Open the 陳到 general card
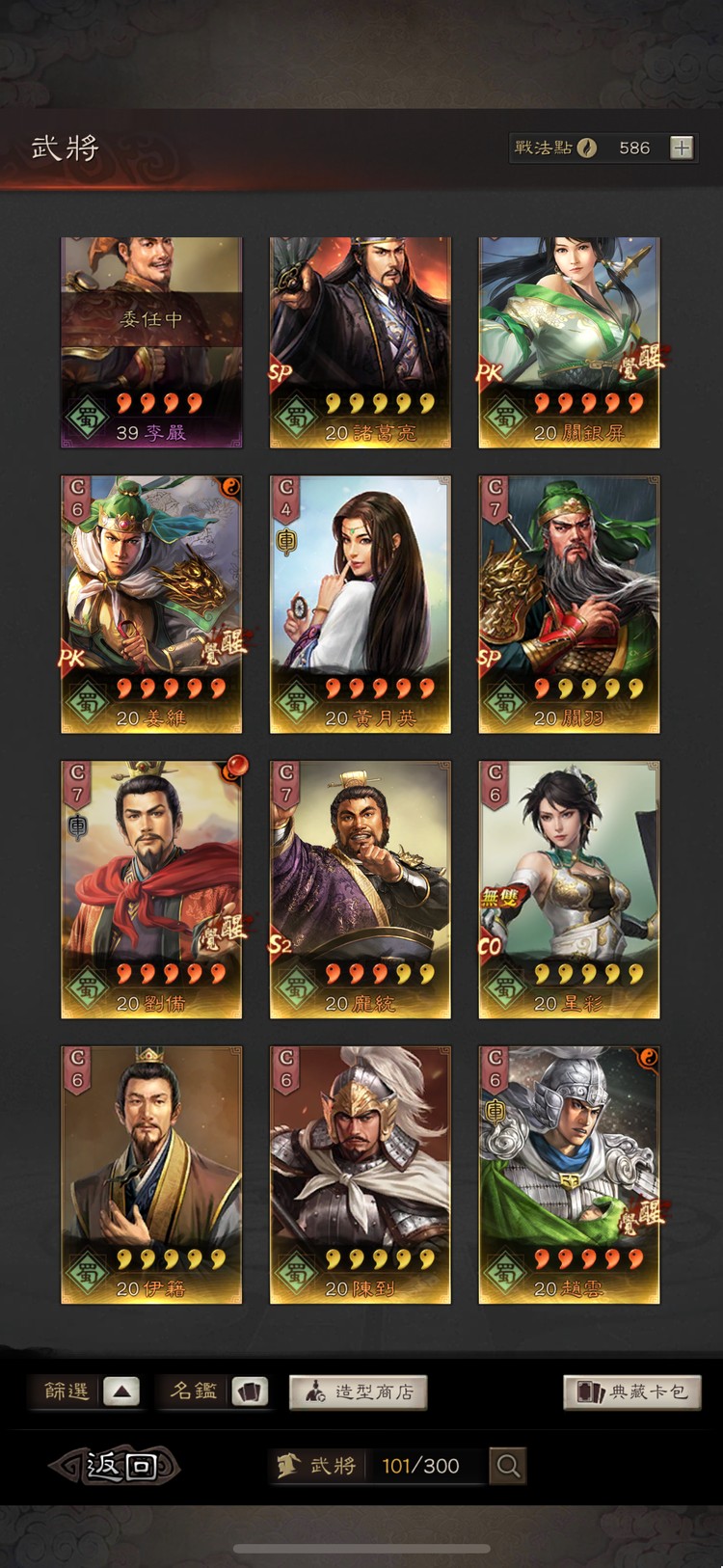This screenshot has width=723, height=1568. [361, 1175]
